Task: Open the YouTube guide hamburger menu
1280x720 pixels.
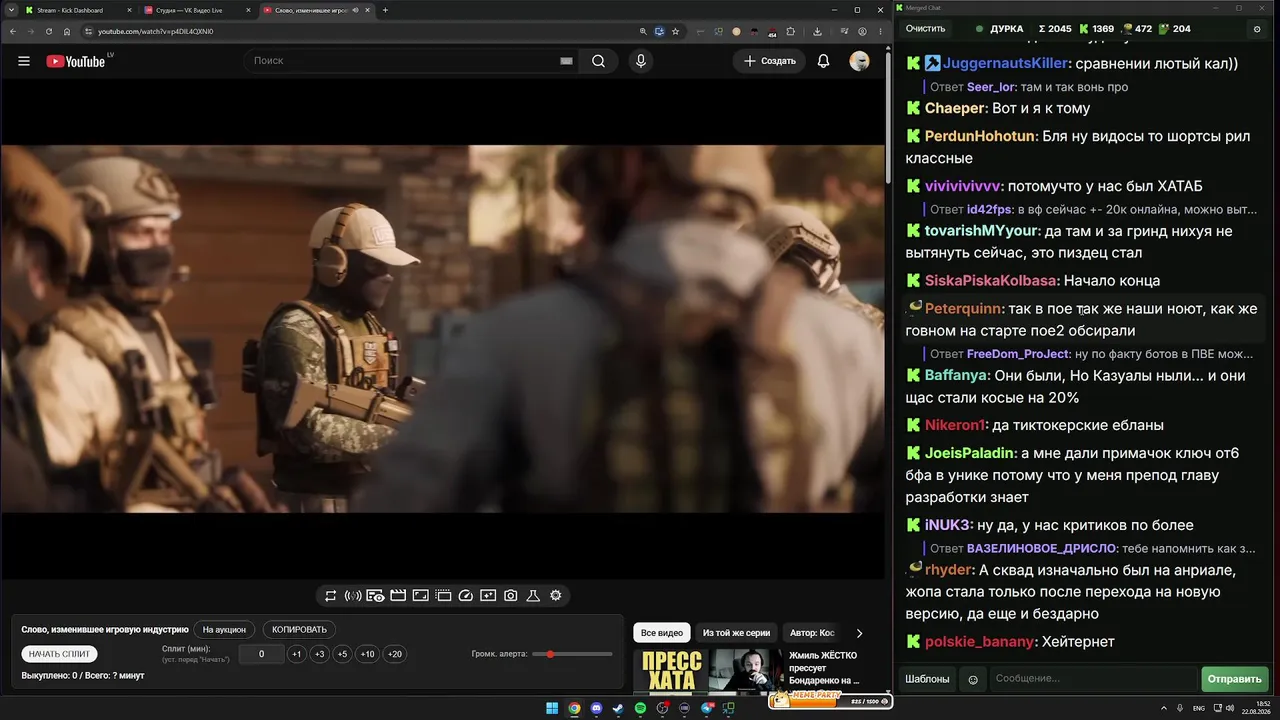Action: tap(24, 61)
